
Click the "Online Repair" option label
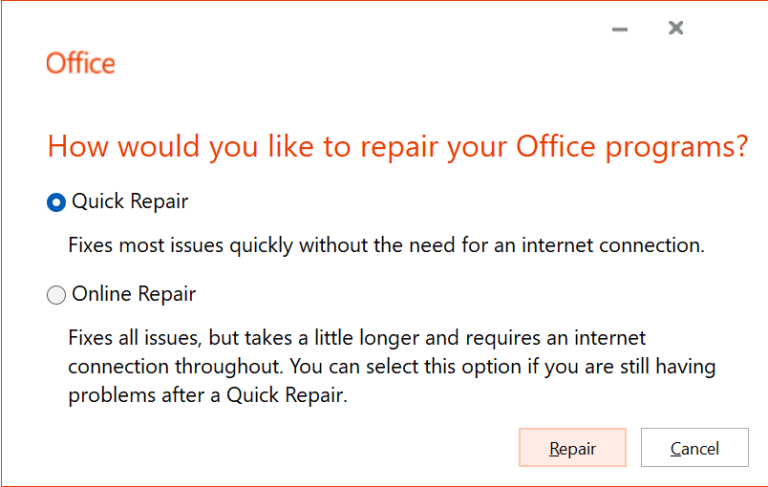134,294
